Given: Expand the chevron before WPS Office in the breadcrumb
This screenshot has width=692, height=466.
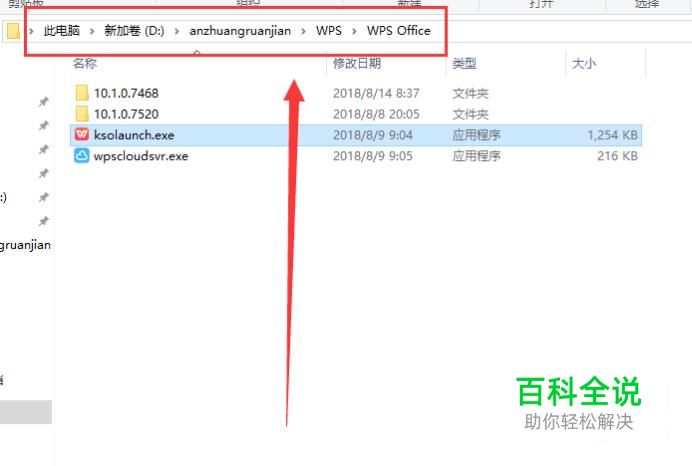Looking at the screenshot, I should (x=354, y=31).
